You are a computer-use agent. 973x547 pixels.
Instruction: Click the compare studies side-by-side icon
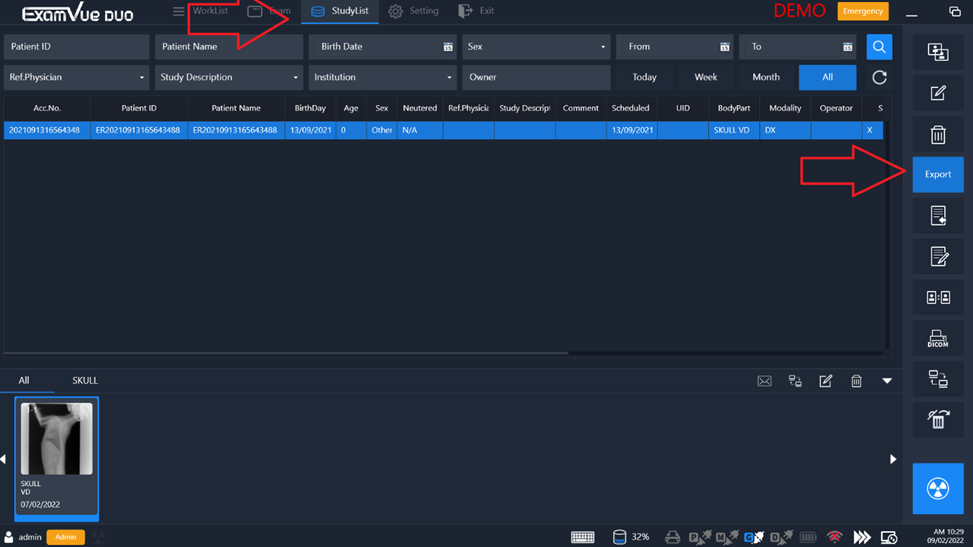[938, 298]
